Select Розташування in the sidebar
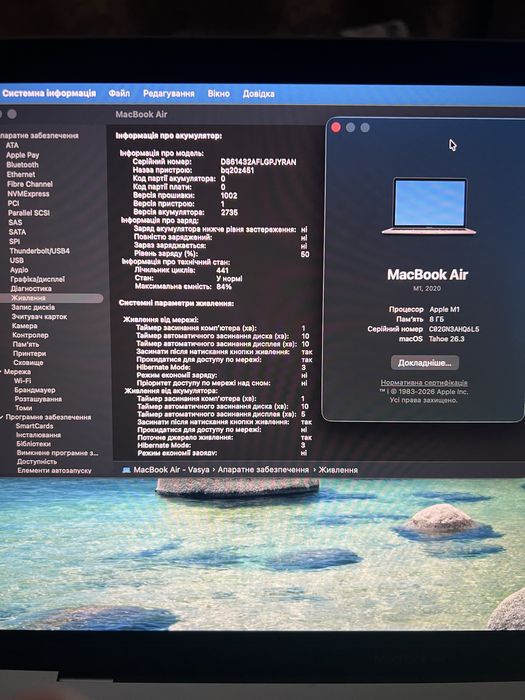 [38, 399]
